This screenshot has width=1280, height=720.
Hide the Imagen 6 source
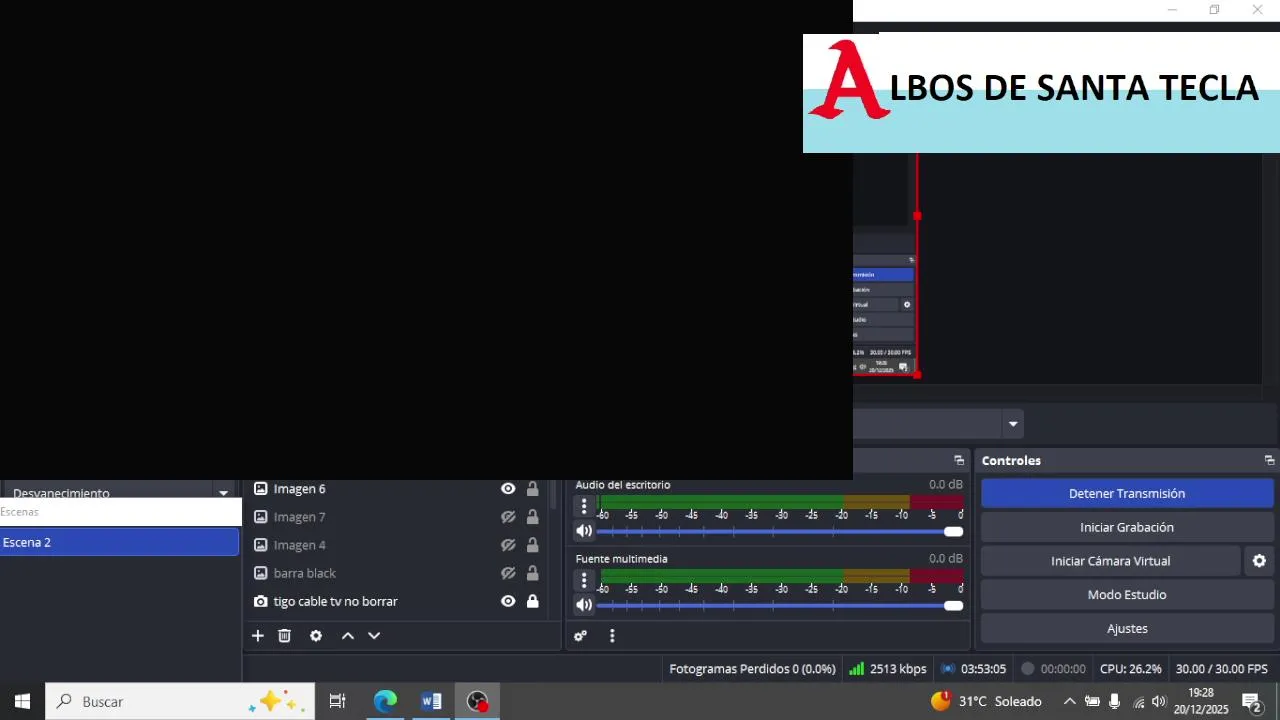508,489
